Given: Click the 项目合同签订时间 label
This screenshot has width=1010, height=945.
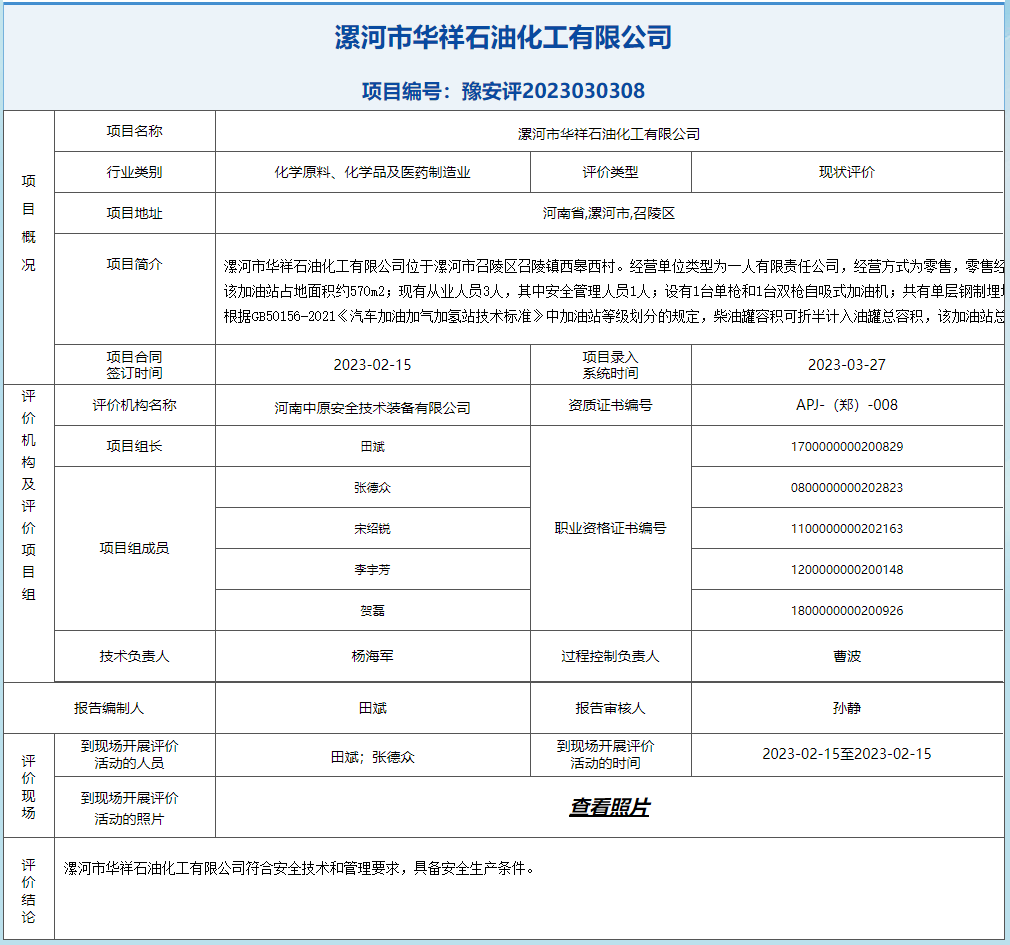Looking at the screenshot, I should pos(135,365).
